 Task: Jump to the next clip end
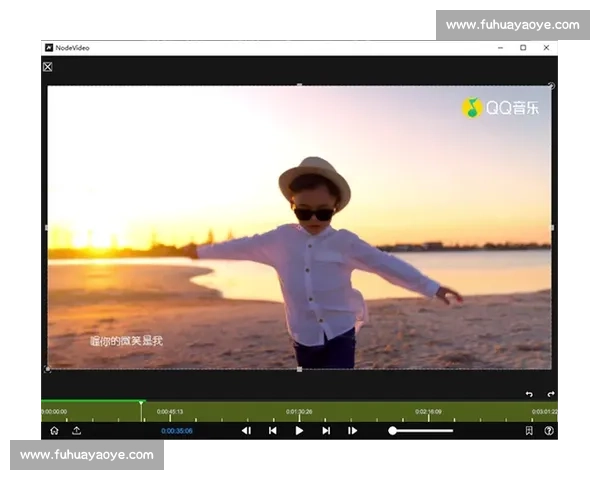point(326,431)
